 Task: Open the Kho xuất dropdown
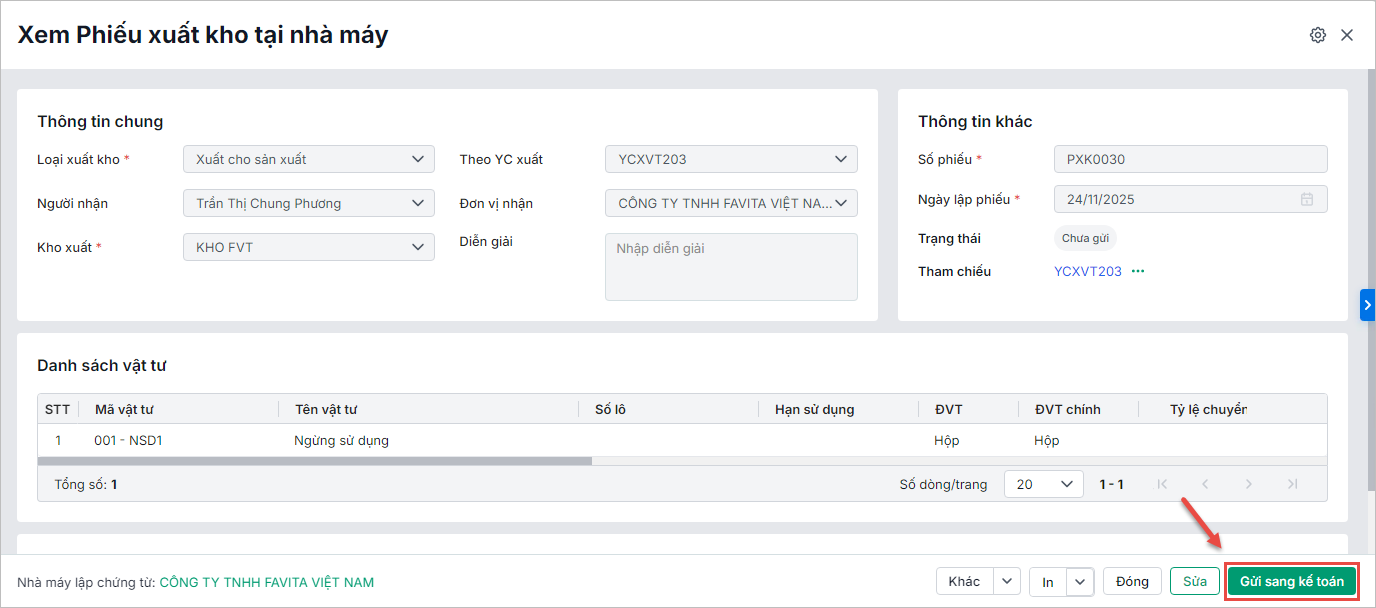pyautogui.click(x=417, y=247)
